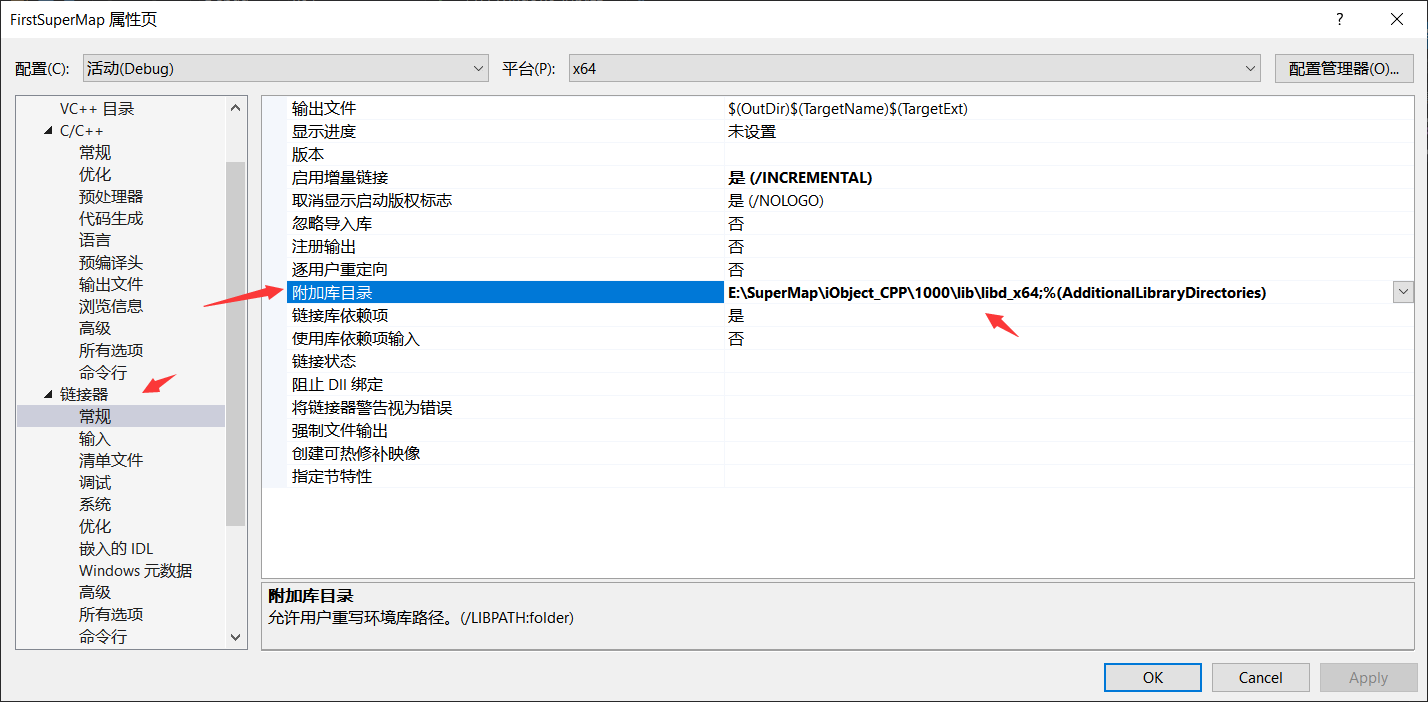
Task: Open the Windows 元数据 page
Action: click(134, 569)
